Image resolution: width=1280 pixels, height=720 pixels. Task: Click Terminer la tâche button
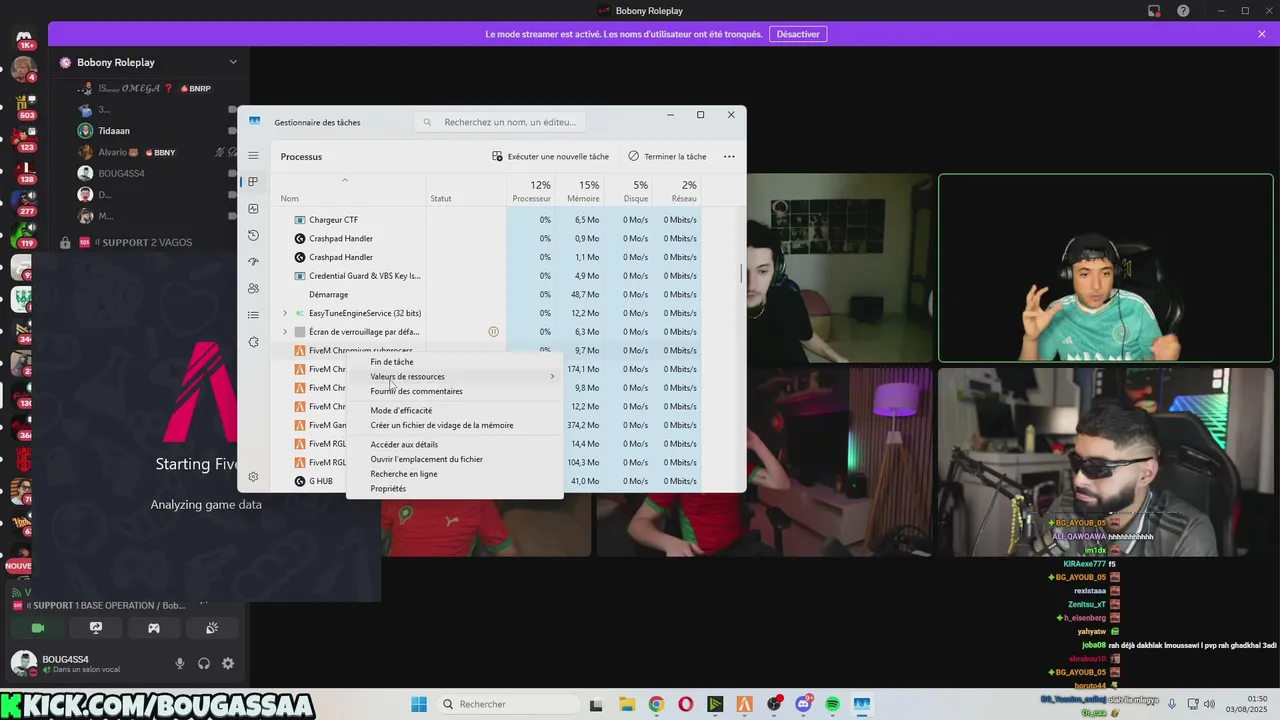(x=667, y=156)
